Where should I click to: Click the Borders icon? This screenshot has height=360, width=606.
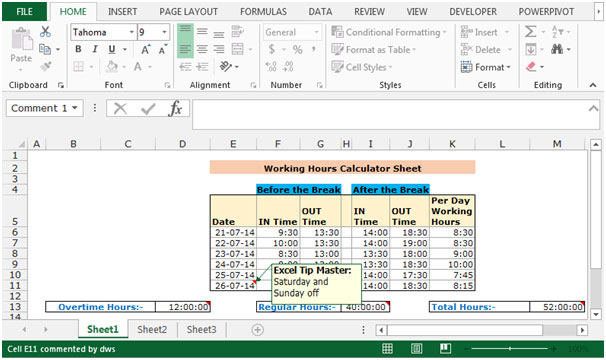(x=78, y=67)
